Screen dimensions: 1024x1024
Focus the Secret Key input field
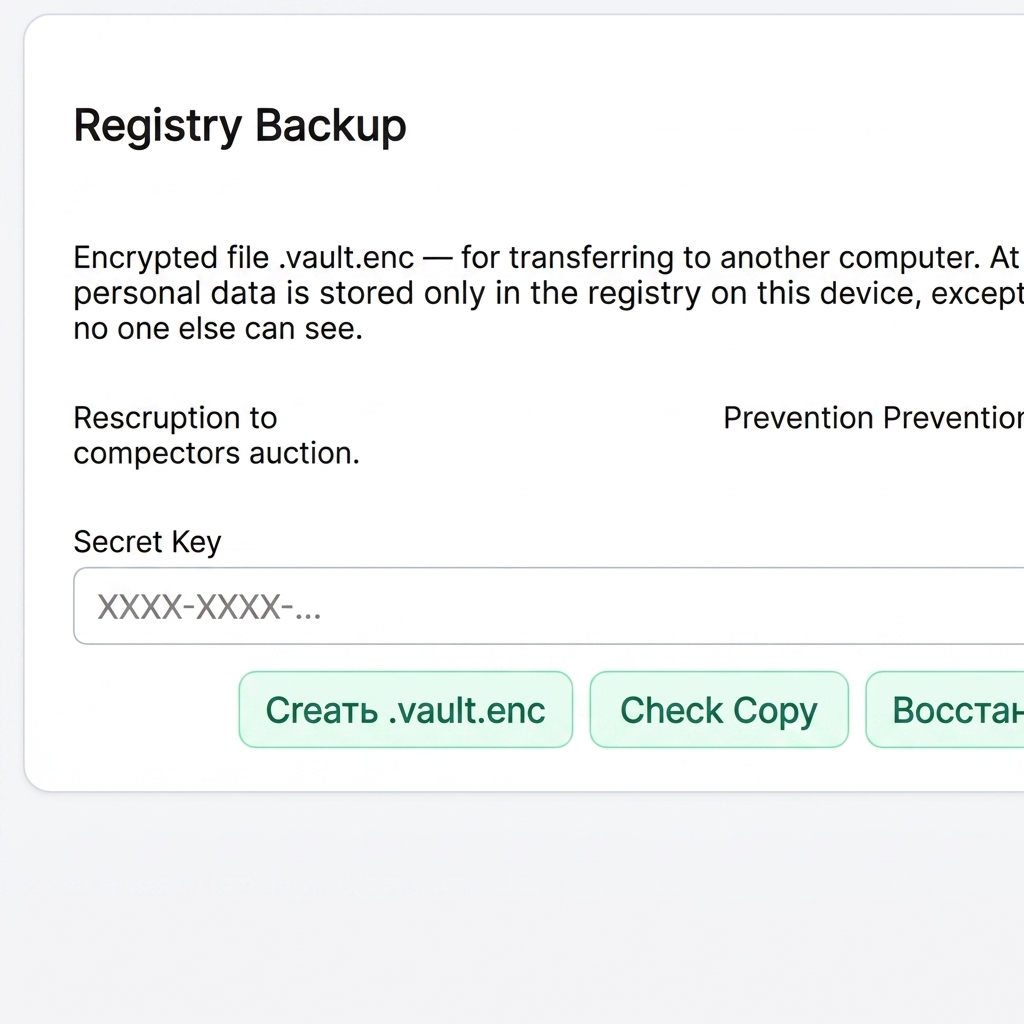pyautogui.click(x=549, y=606)
